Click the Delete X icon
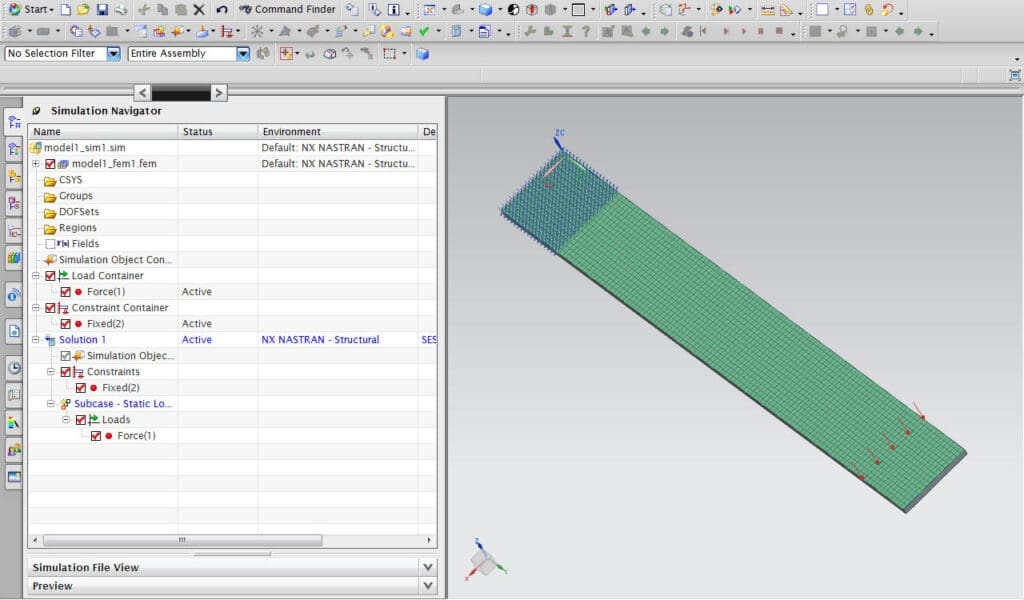Viewport: 1024px width, 600px height. point(198,9)
